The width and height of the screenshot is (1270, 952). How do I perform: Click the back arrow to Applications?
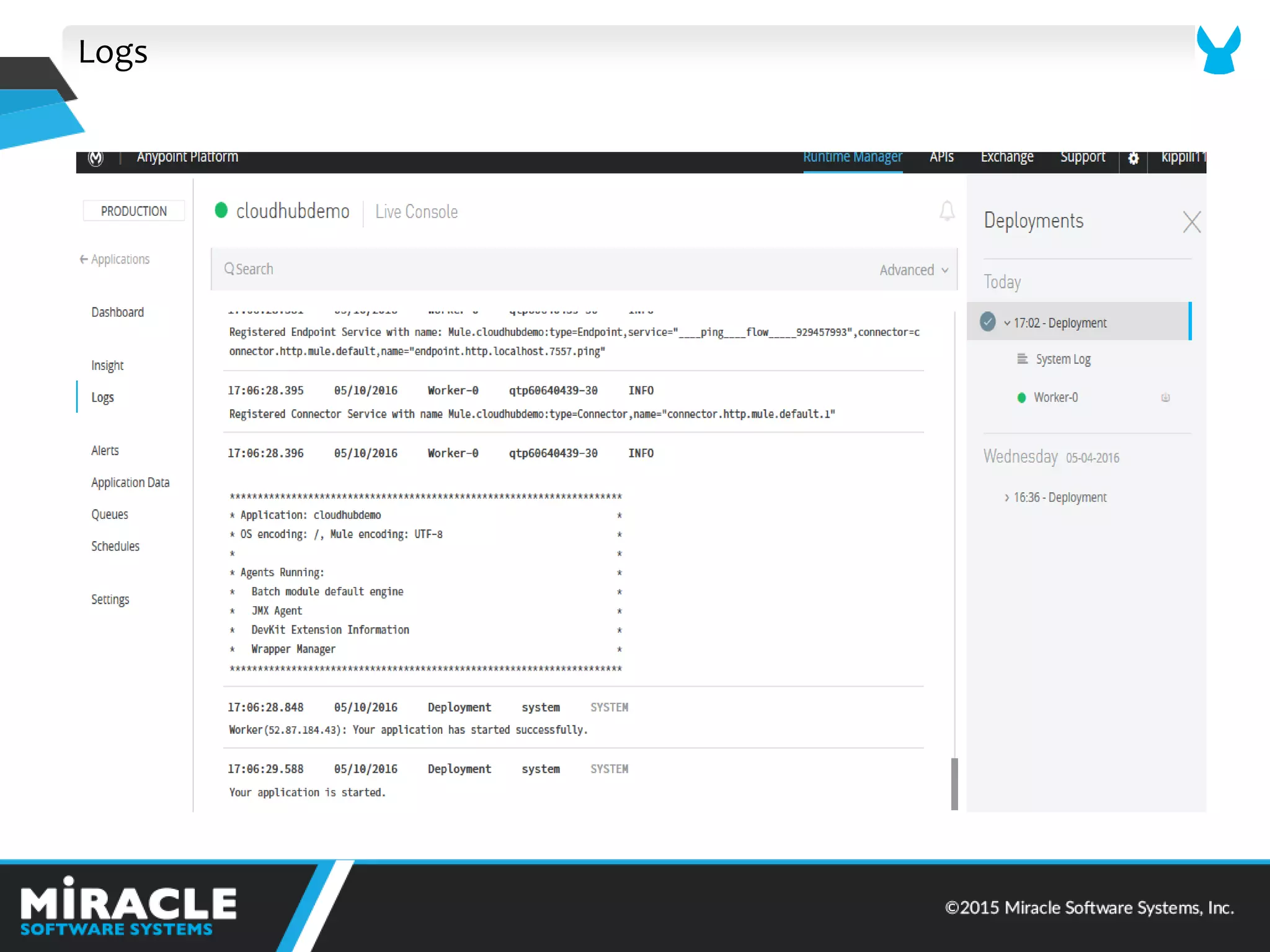click(x=84, y=259)
